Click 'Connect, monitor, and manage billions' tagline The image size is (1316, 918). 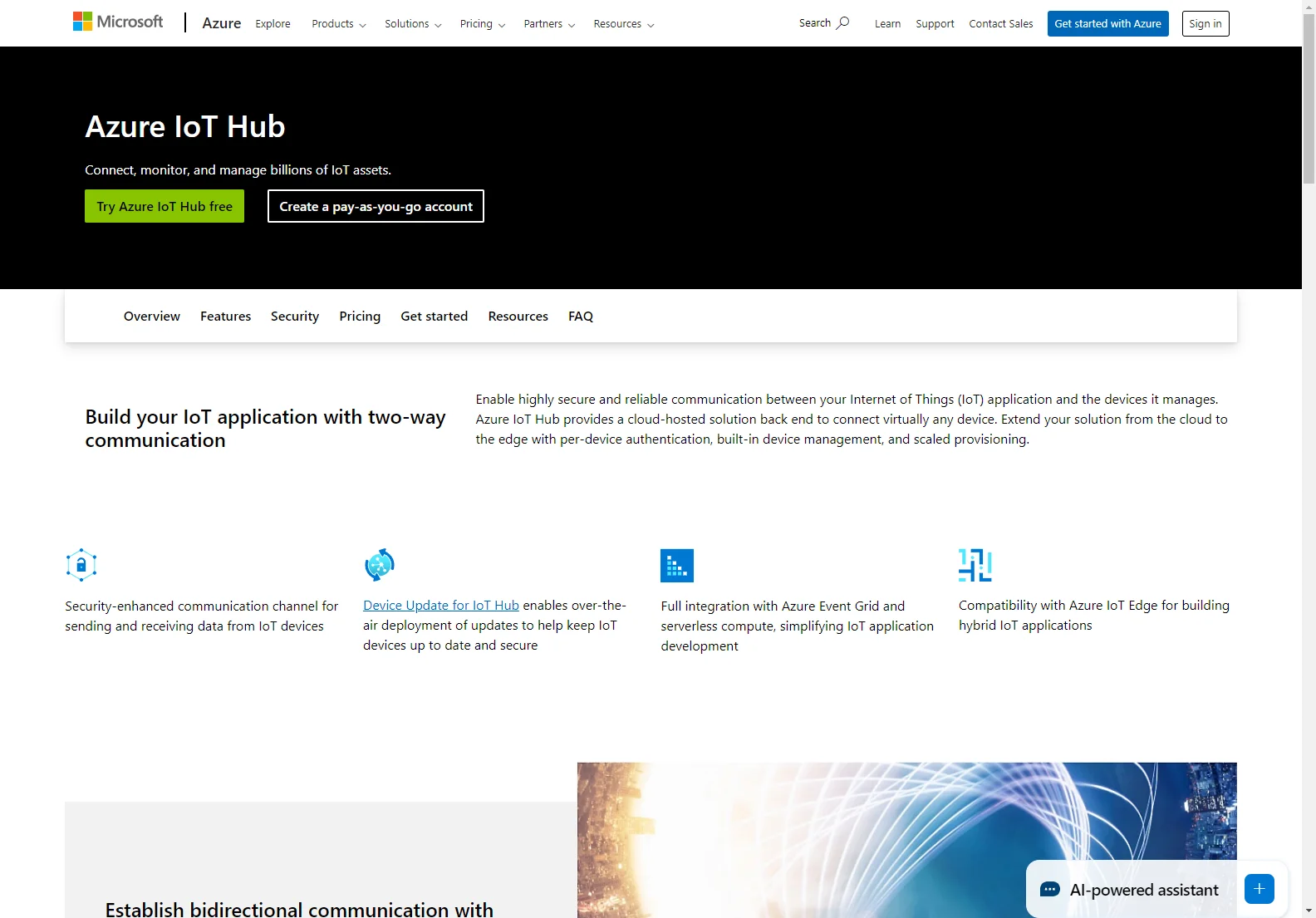(238, 170)
